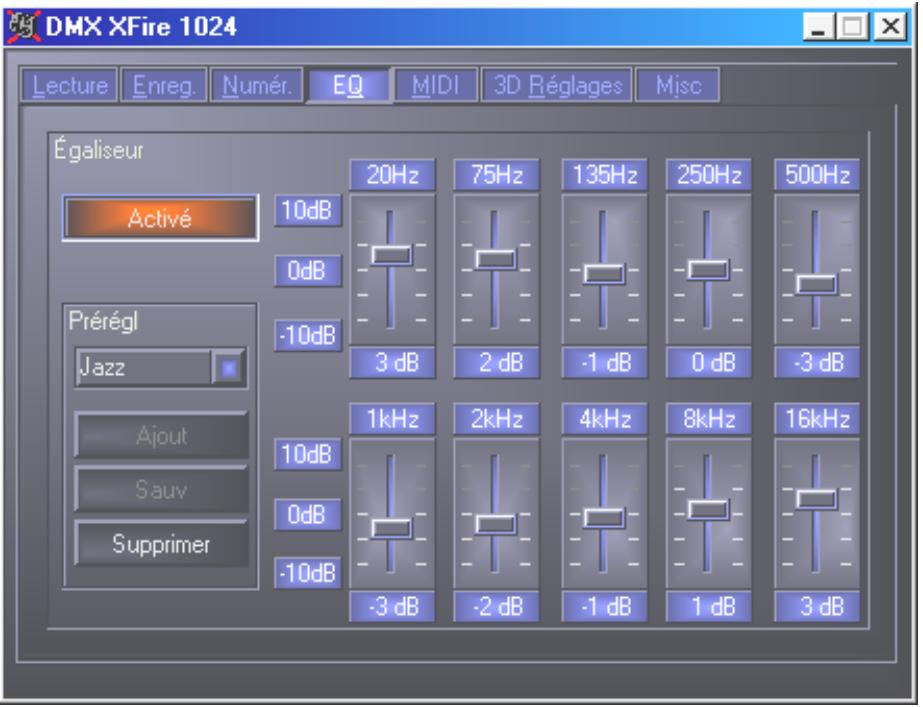Click the 135Hz gain value -1 dB
This screenshot has width=923, height=707.
[605, 363]
